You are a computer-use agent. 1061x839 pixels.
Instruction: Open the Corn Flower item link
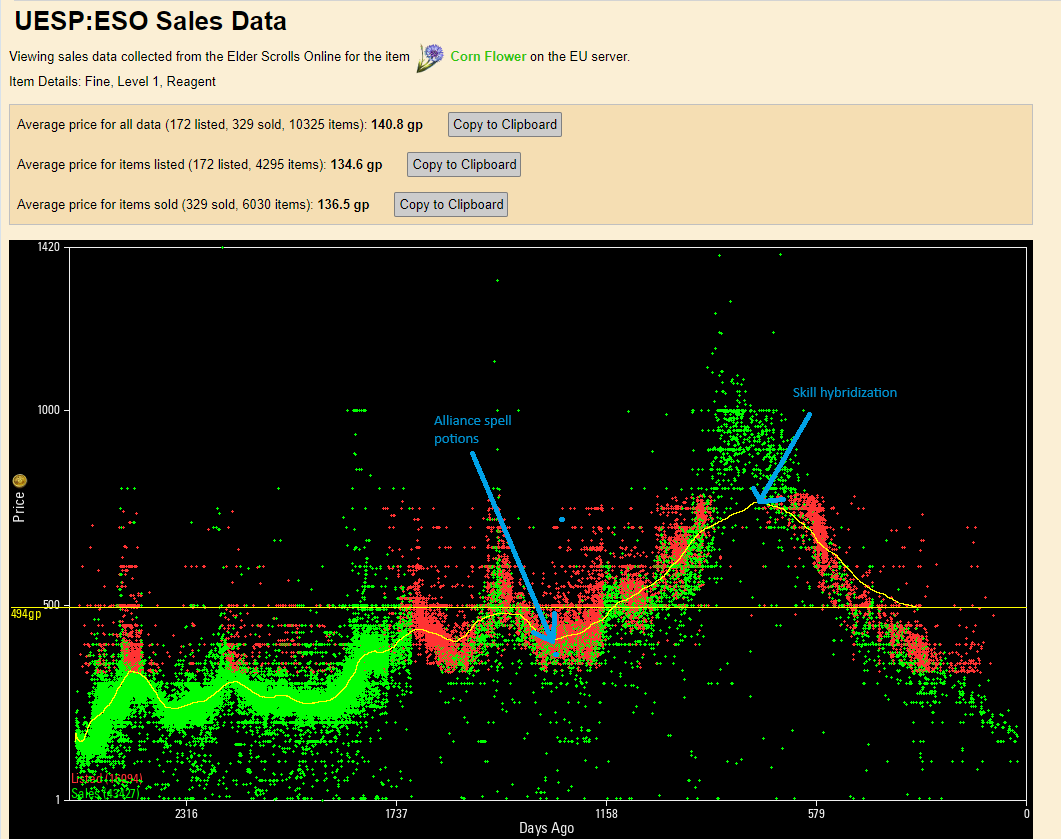tap(488, 57)
